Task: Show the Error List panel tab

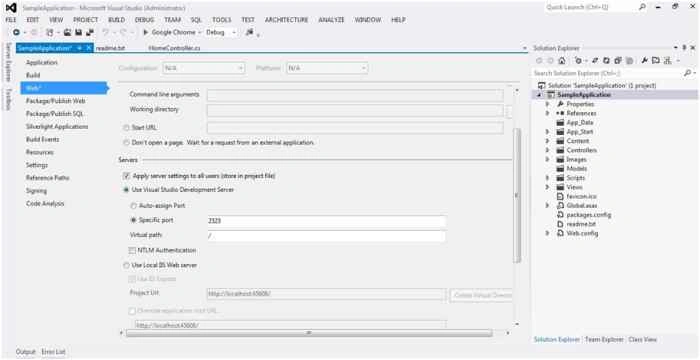Action: (x=54, y=352)
